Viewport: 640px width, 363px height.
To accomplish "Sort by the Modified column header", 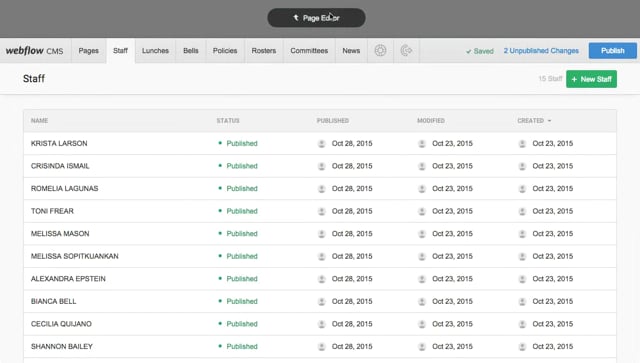I will (x=431, y=121).
